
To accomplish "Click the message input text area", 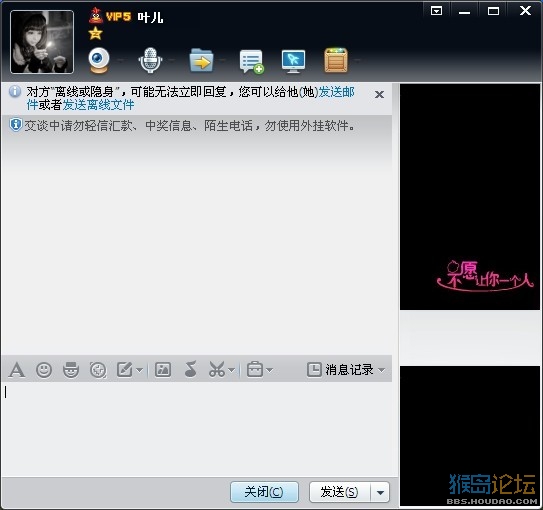I will click(x=197, y=429).
